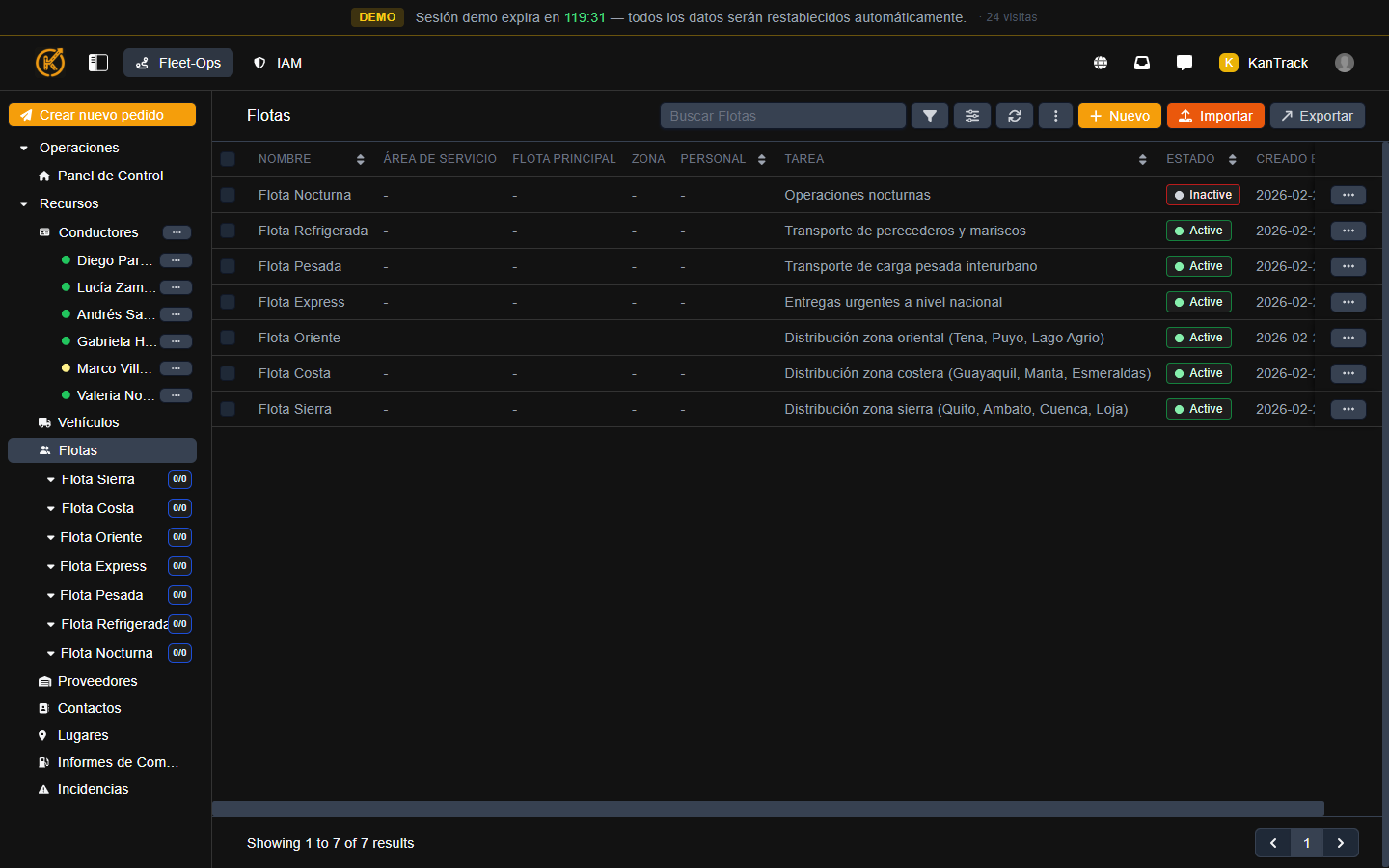Open the globe language icon
This screenshot has width=1389, height=868.
coord(1100,63)
